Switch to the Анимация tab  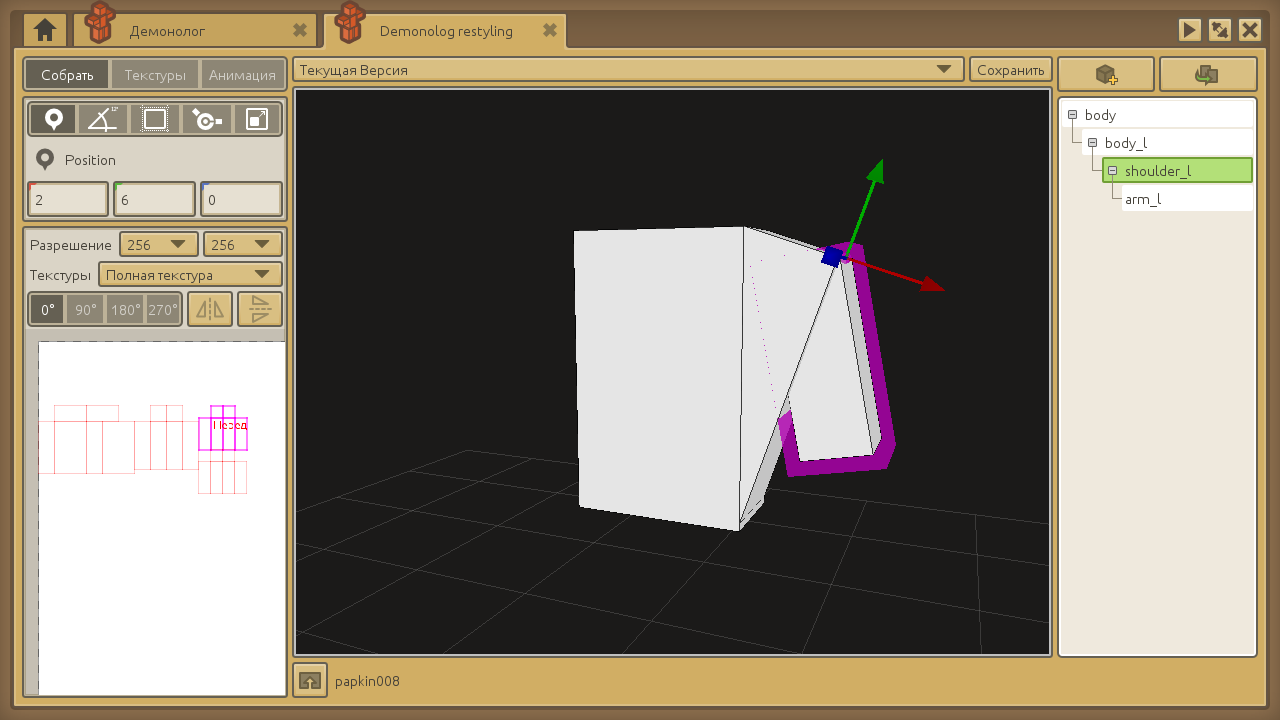pos(242,75)
